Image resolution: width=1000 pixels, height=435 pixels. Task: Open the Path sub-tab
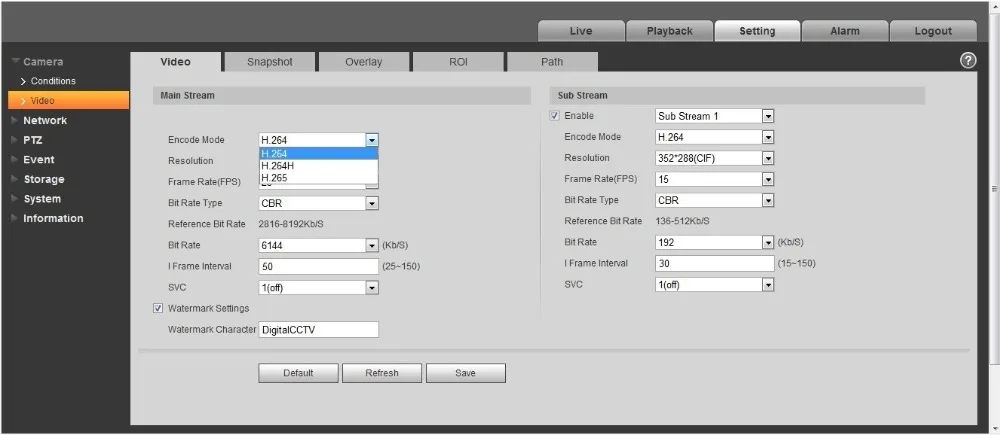552,62
